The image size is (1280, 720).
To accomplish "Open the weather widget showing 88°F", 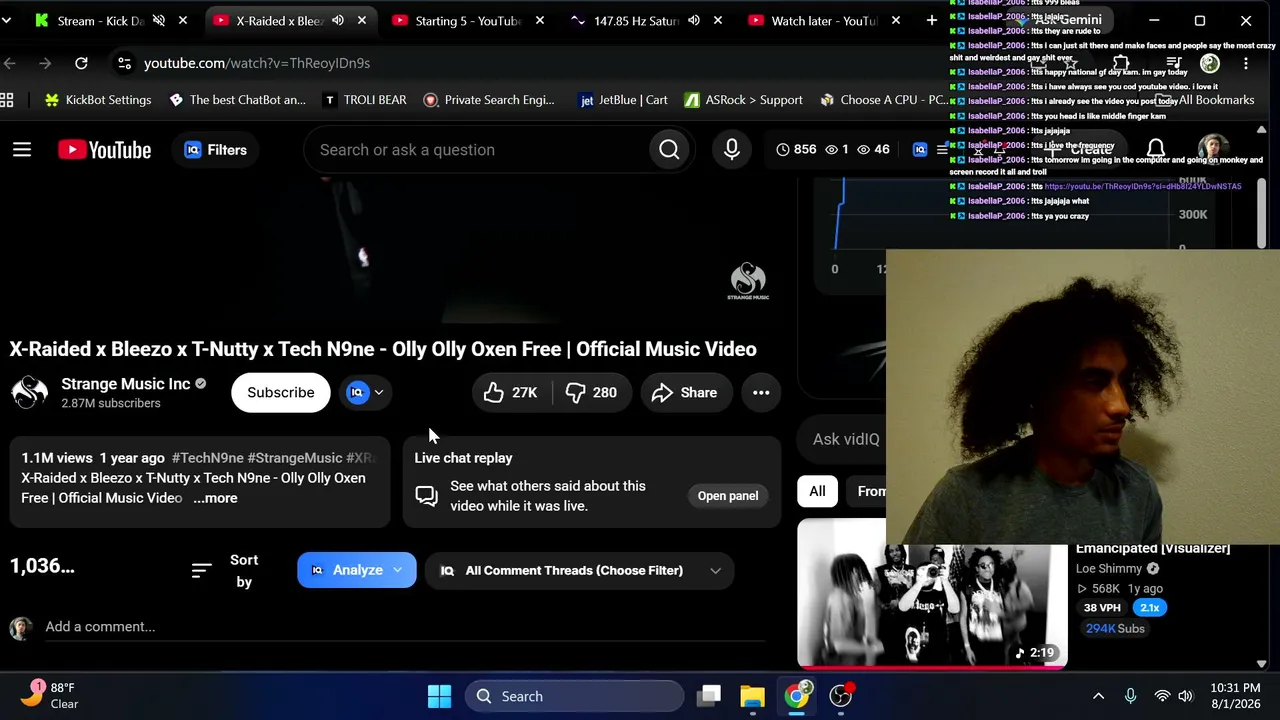I will pyautogui.click(x=50, y=695).
